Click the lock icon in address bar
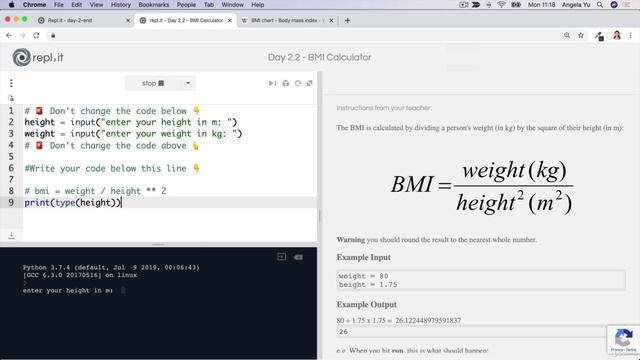The image size is (640, 360). tap(53, 36)
